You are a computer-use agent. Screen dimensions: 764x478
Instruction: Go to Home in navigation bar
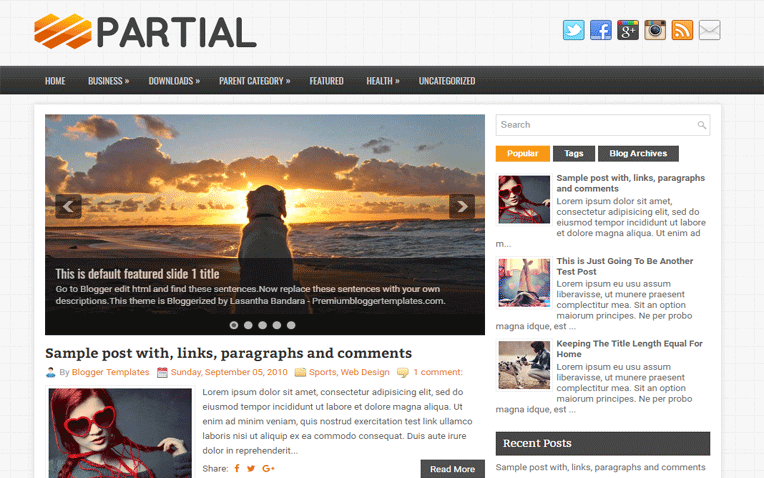(55, 81)
